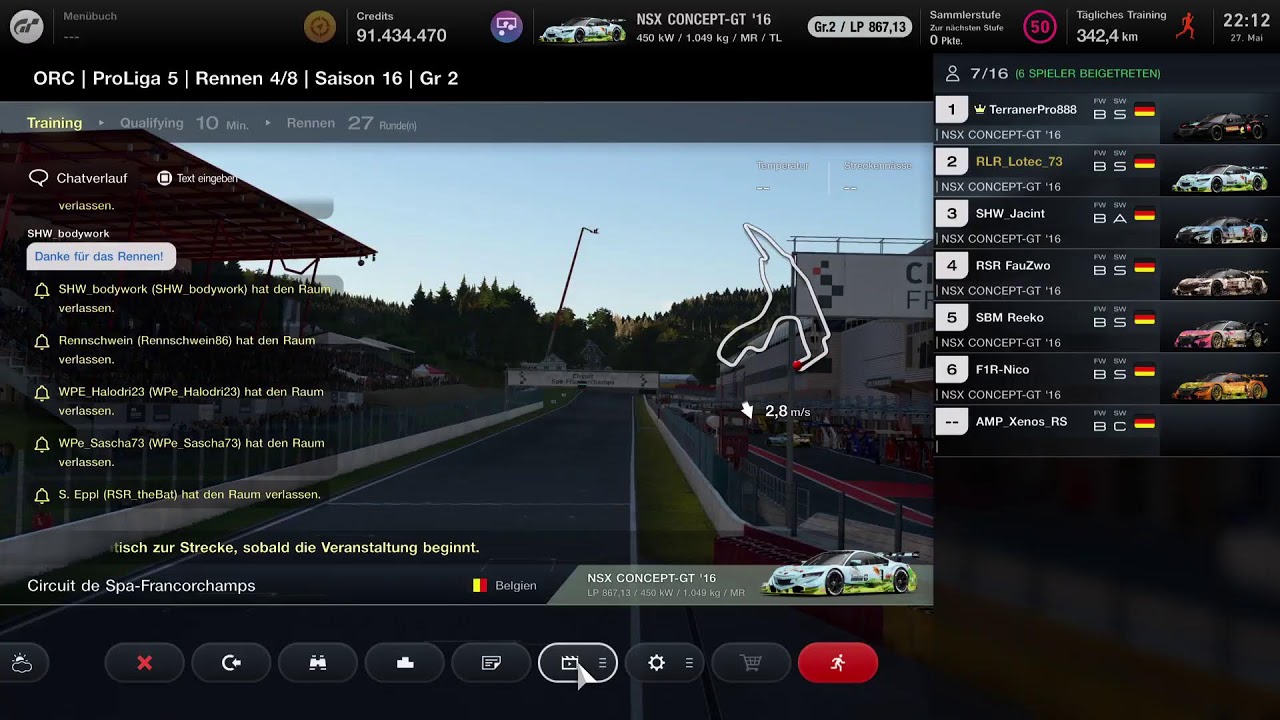
Task: Select player SBM Reeko row
Action: [1107, 328]
